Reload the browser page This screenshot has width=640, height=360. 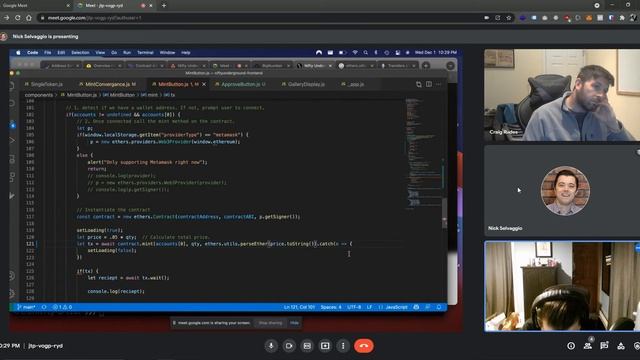pos(18,18)
